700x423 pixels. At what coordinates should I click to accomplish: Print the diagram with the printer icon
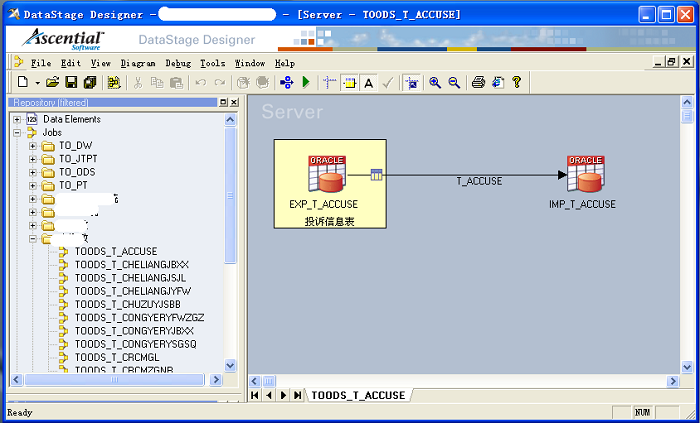point(478,83)
